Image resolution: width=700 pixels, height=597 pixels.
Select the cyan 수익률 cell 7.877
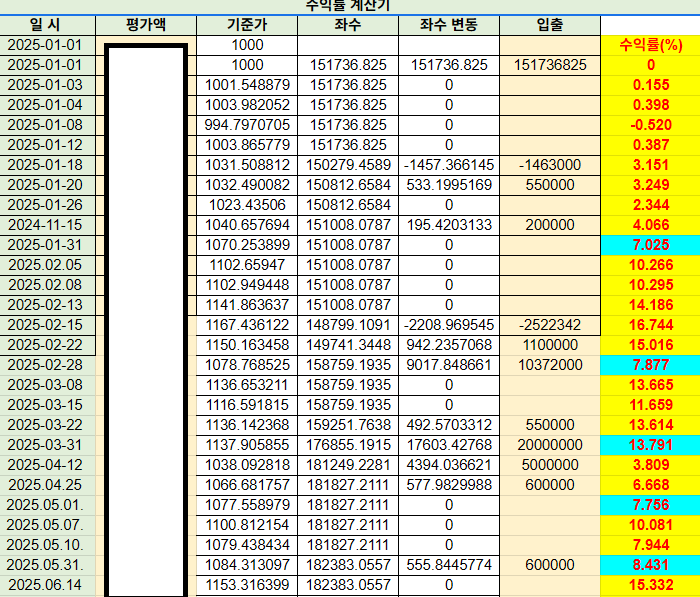tap(650, 365)
